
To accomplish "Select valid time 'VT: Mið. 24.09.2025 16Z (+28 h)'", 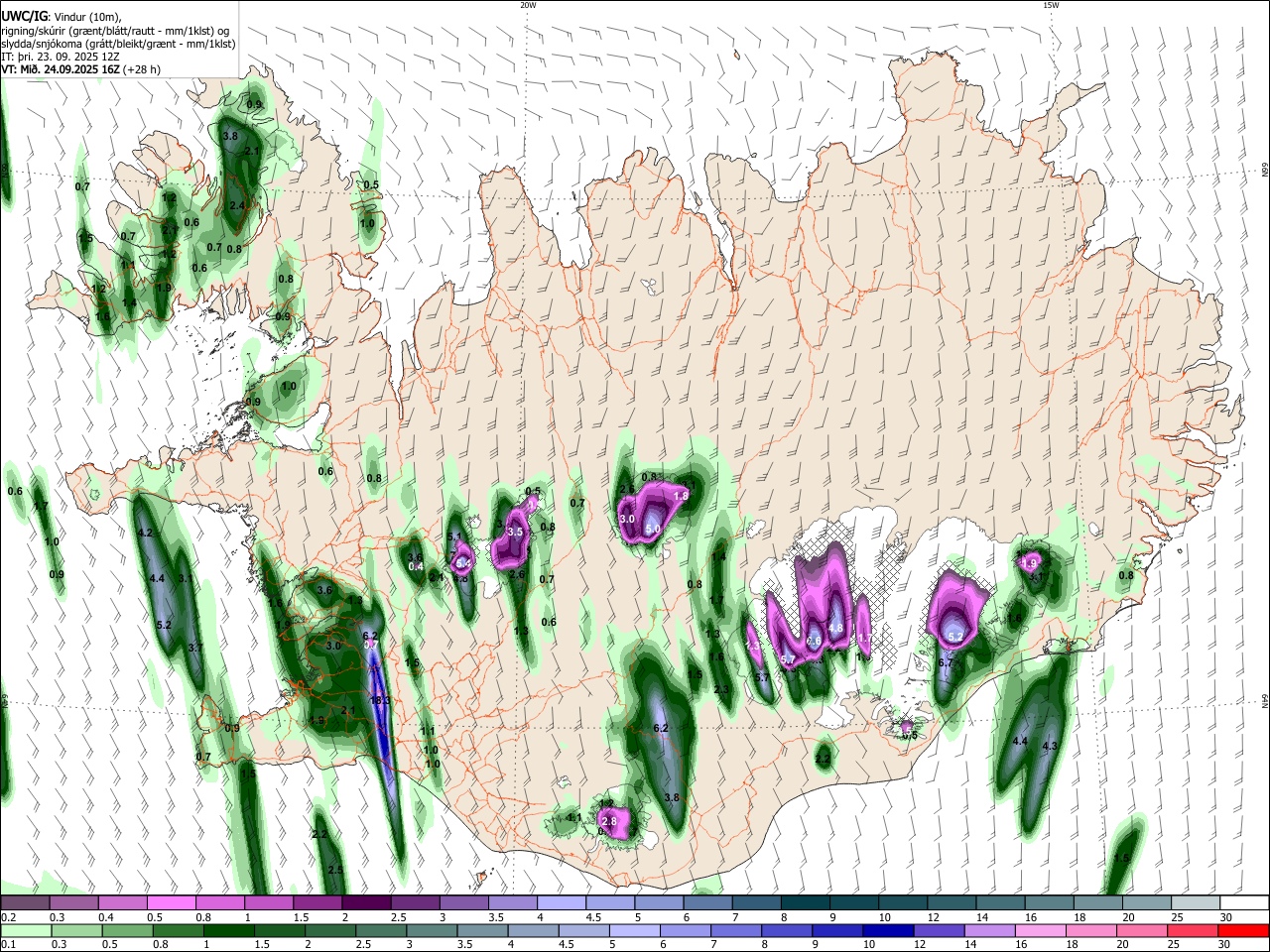I will 80,69.
